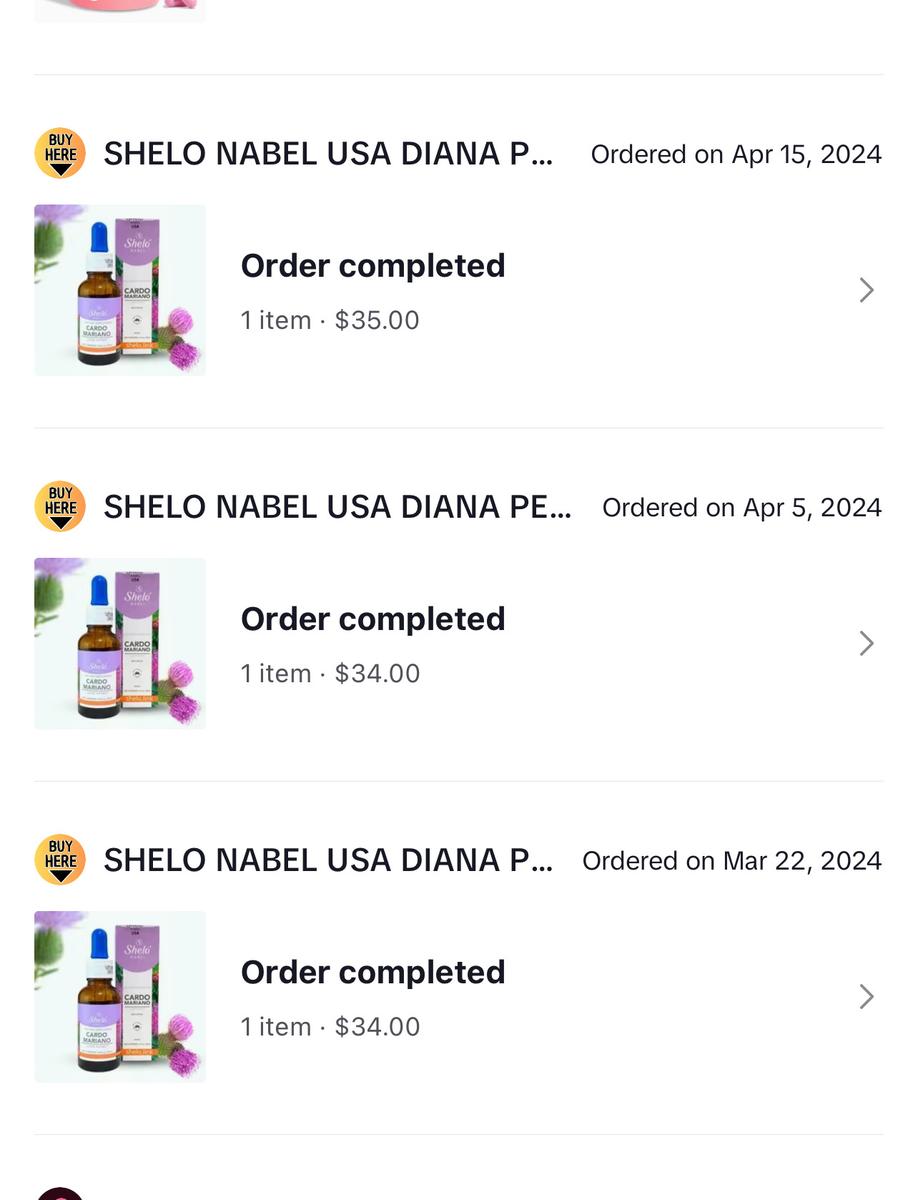The image size is (918, 1200).
Task: Tap the Buy Here shop icon on the Apr 5 order
Action: [60, 506]
